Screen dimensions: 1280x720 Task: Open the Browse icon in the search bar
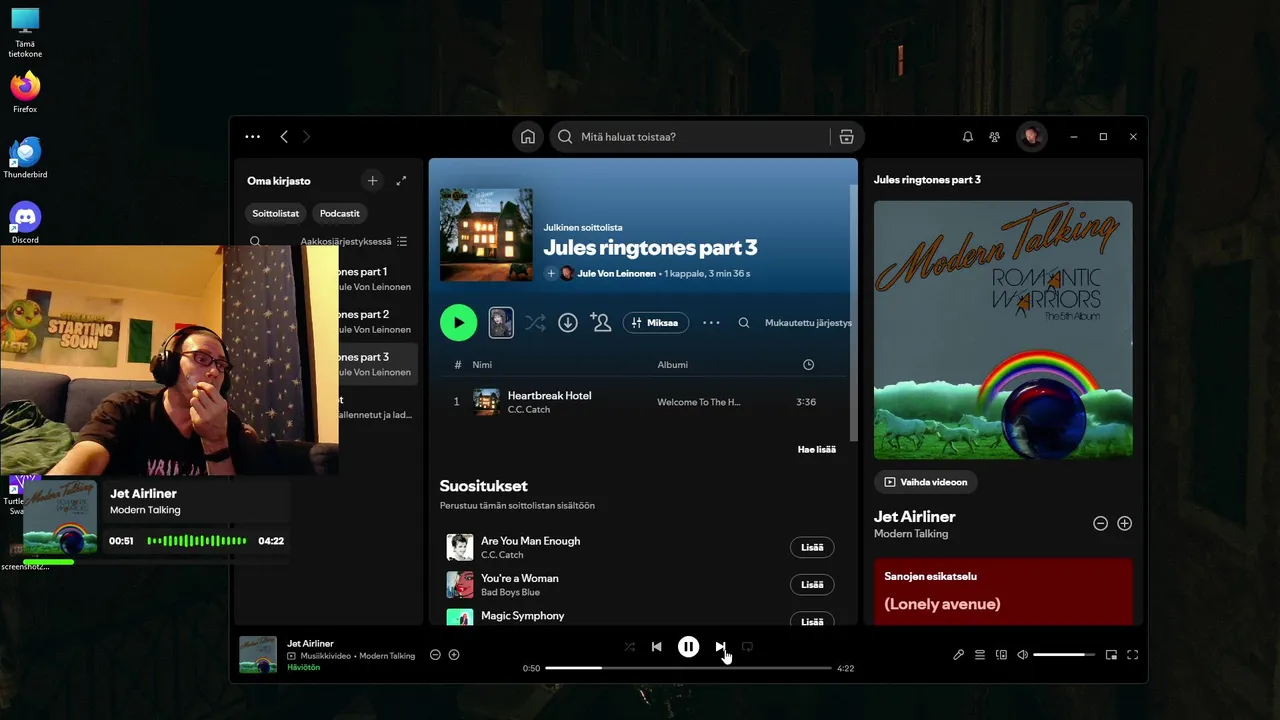(847, 137)
